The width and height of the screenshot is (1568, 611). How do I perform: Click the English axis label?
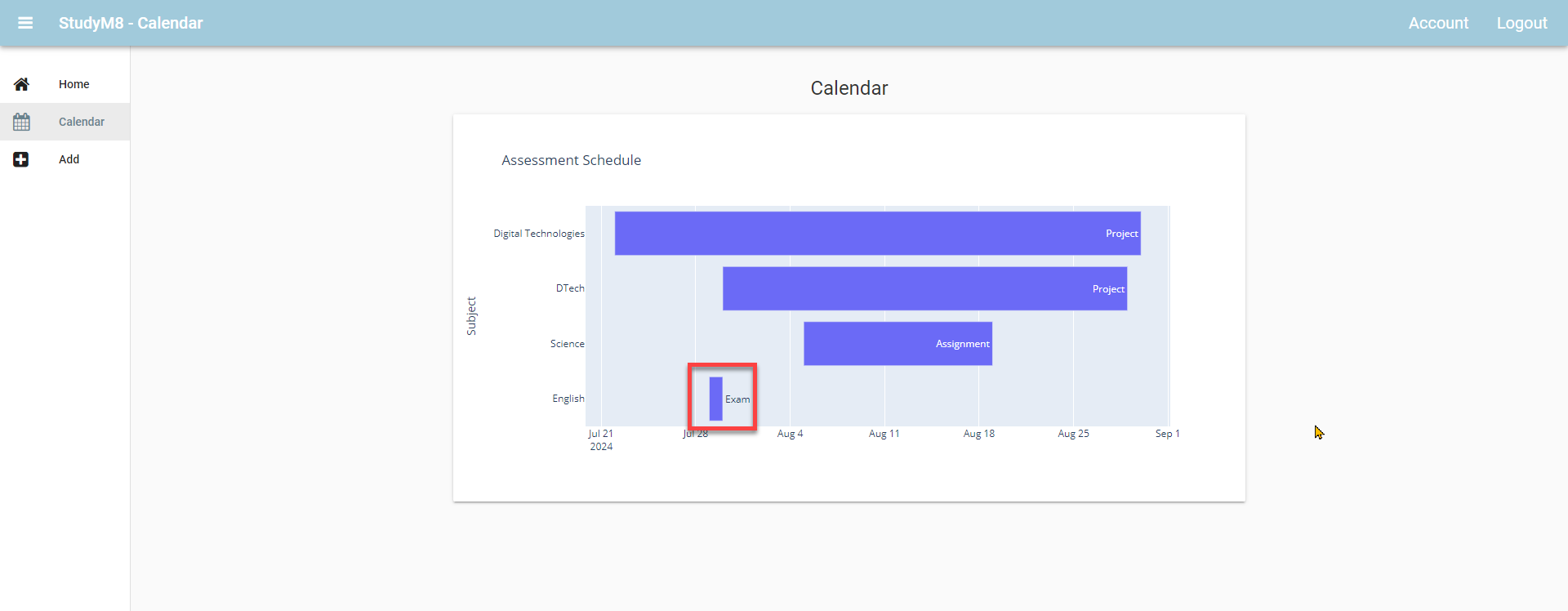(x=568, y=399)
